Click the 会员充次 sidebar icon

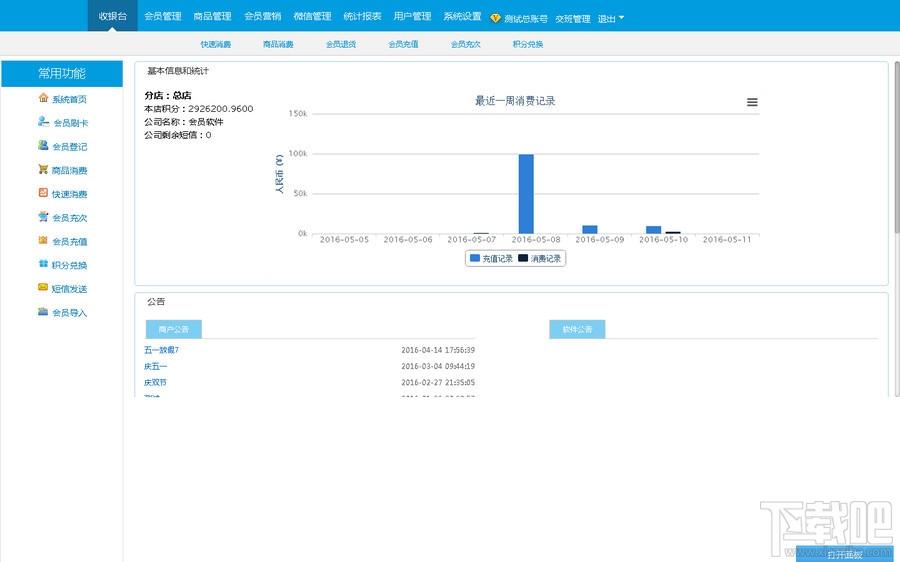[x=43, y=216]
